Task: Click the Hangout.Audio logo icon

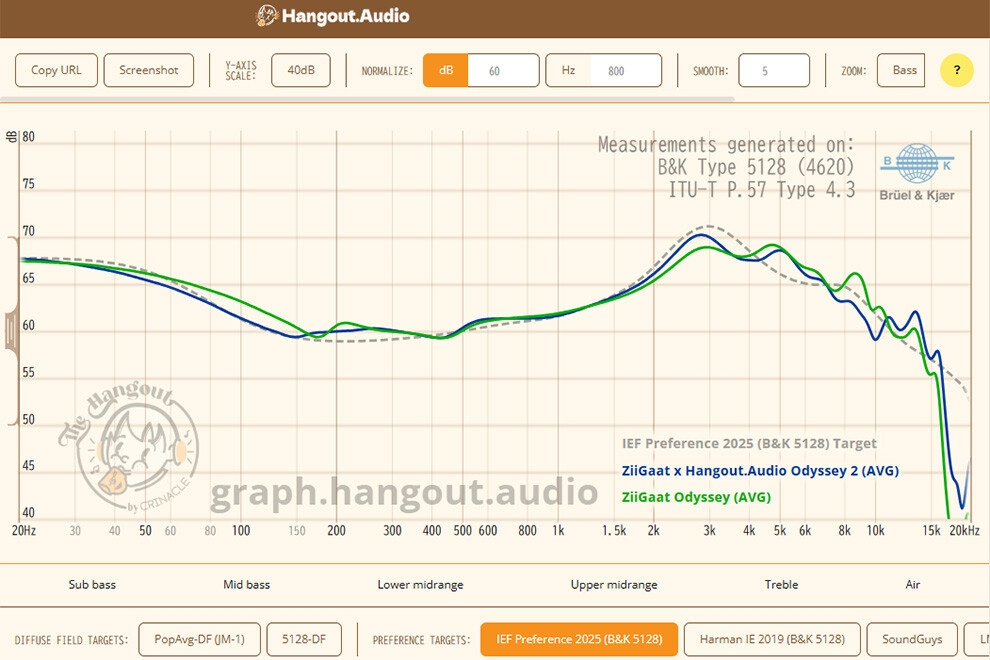Action: tap(267, 16)
